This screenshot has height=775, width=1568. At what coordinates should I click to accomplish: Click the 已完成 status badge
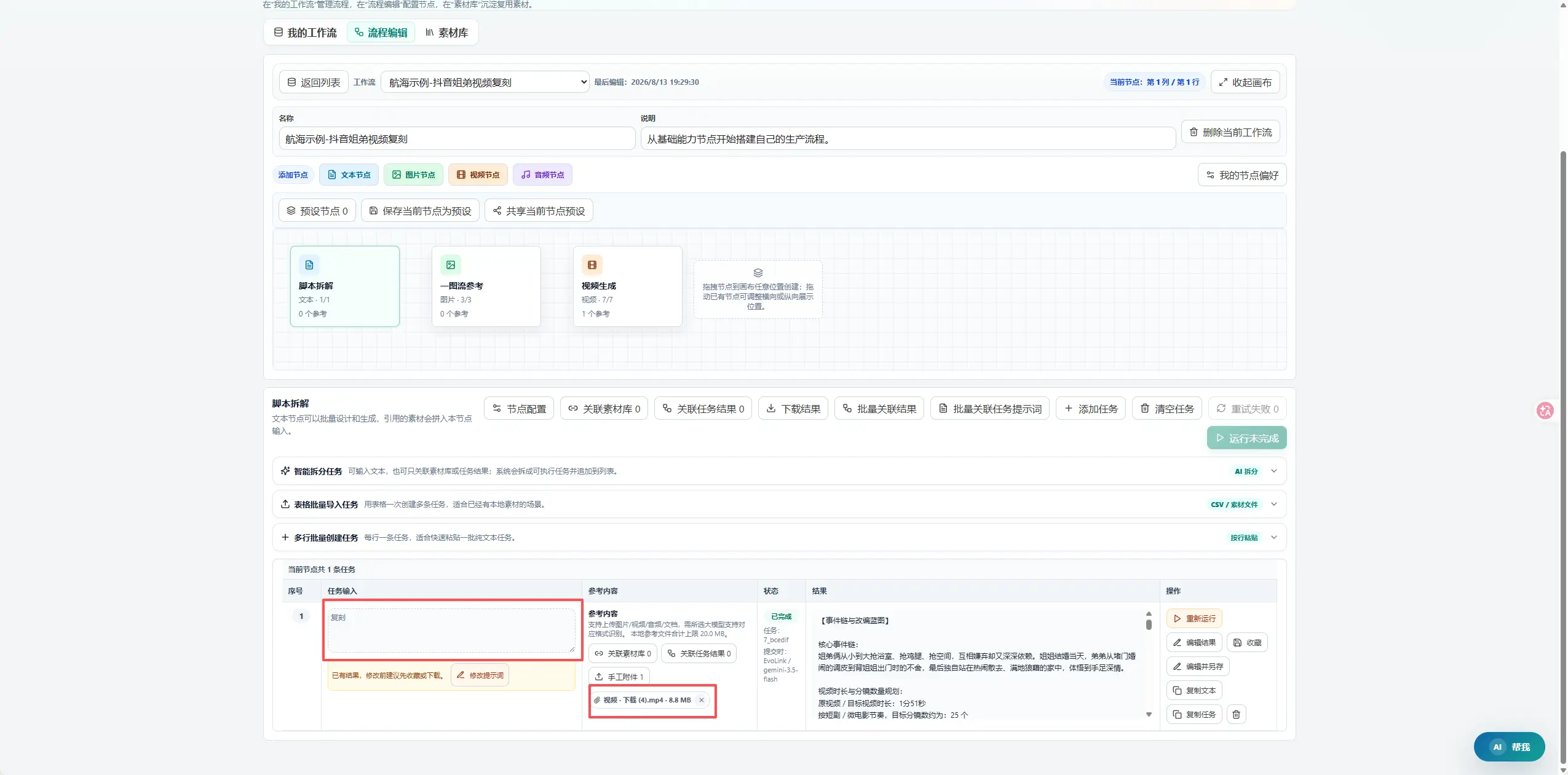pos(781,616)
